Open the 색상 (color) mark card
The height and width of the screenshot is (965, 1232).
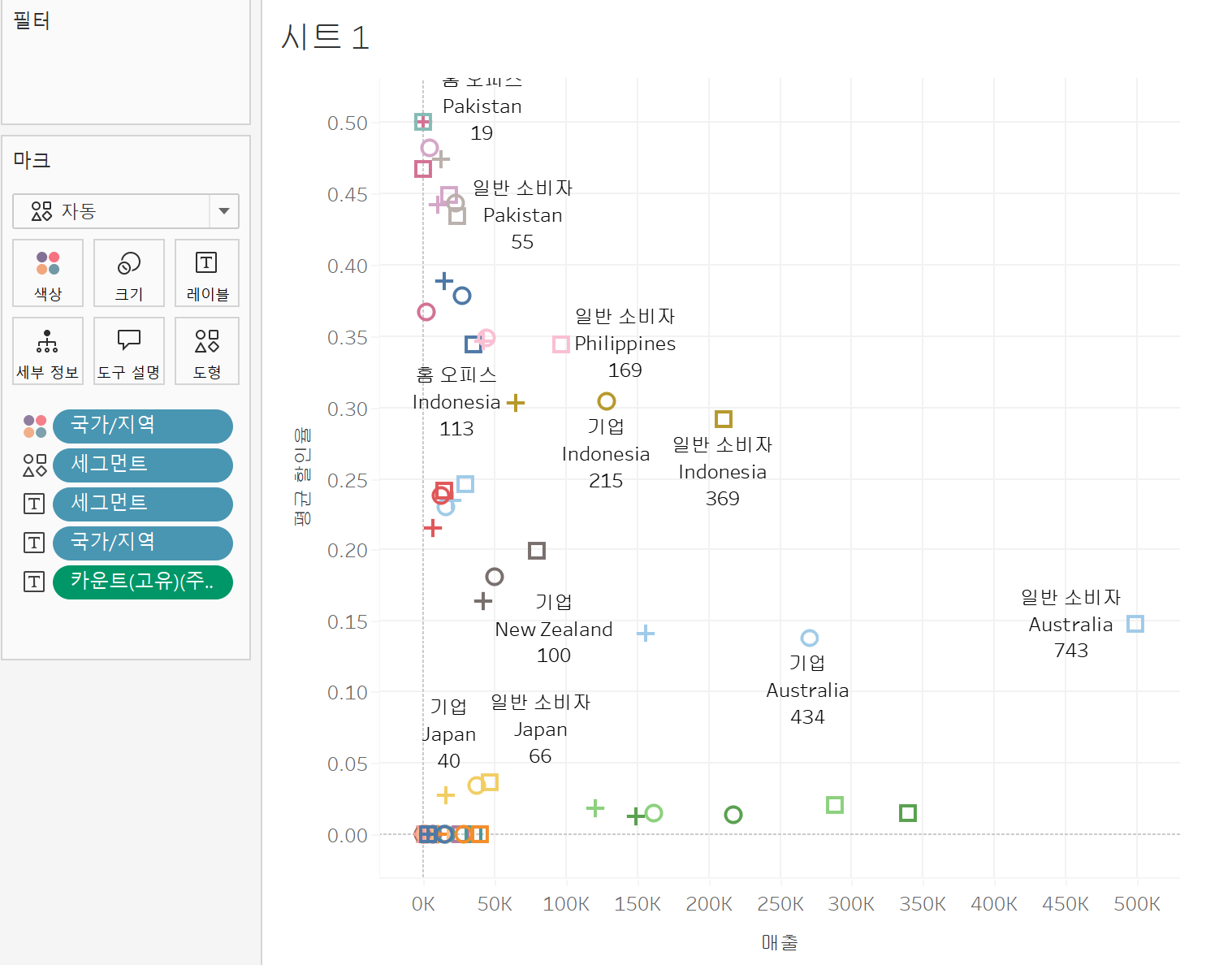click(48, 273)
